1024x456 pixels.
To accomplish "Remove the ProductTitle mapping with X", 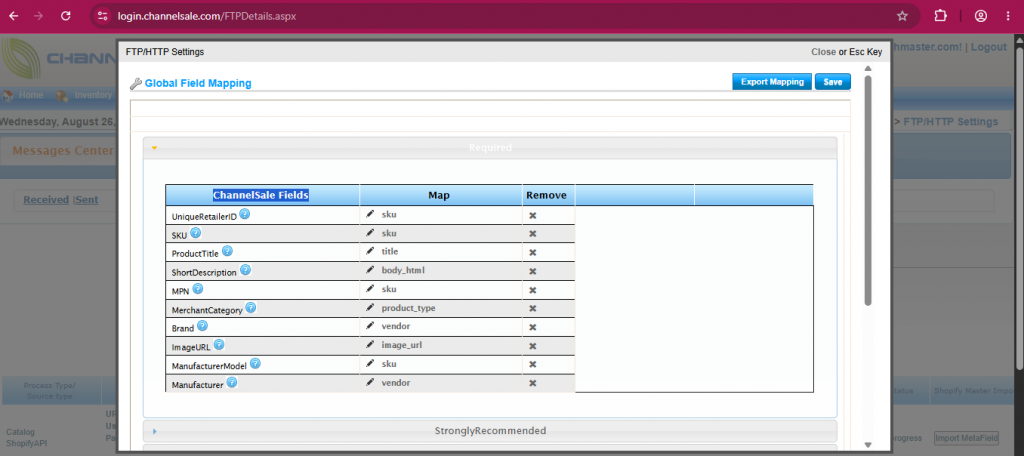I will tap(532, 252).
